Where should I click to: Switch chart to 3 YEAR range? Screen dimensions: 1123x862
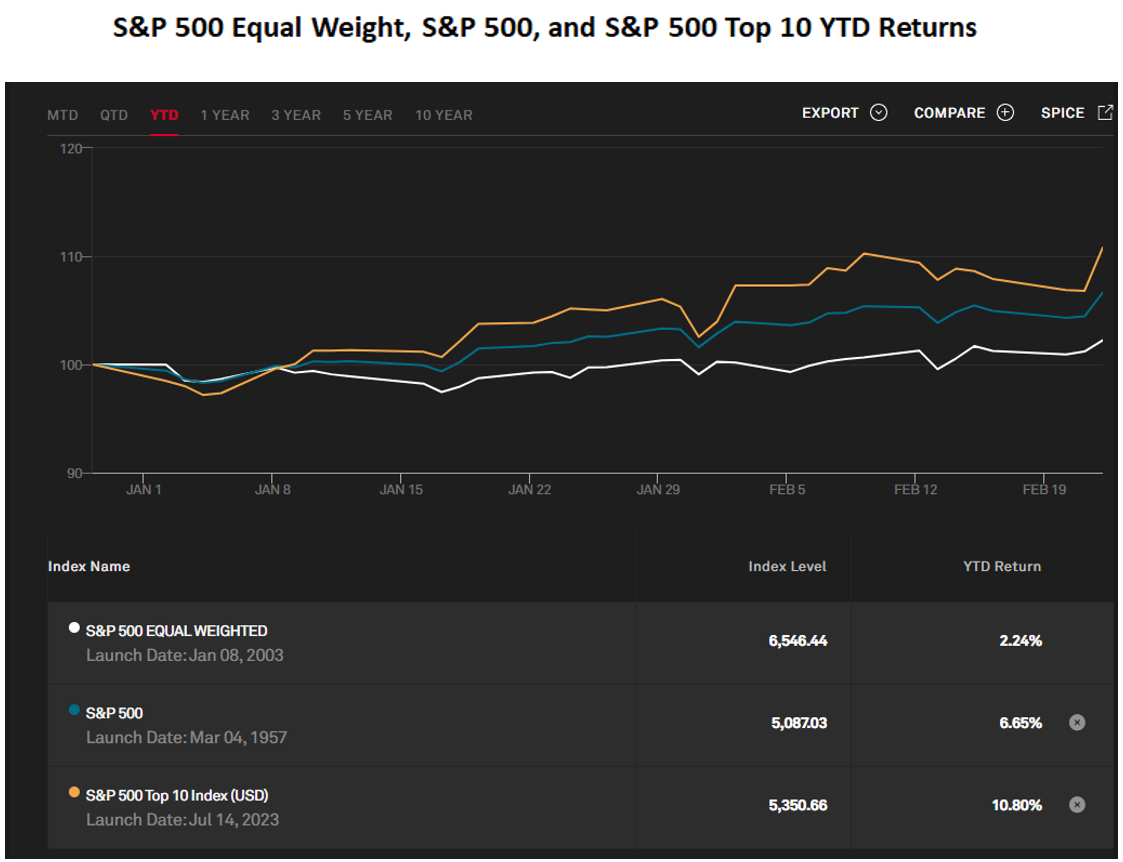pyautogui.click(x=296, y=115)
